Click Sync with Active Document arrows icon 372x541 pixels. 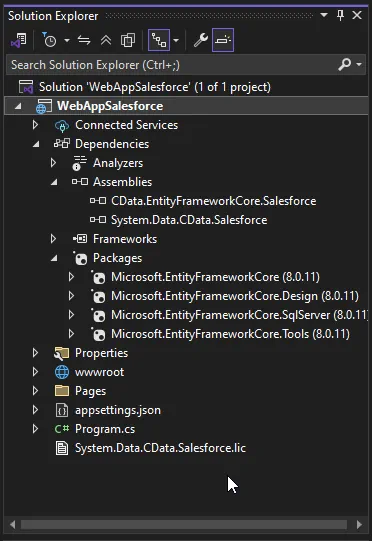click(x=84, y=40)
